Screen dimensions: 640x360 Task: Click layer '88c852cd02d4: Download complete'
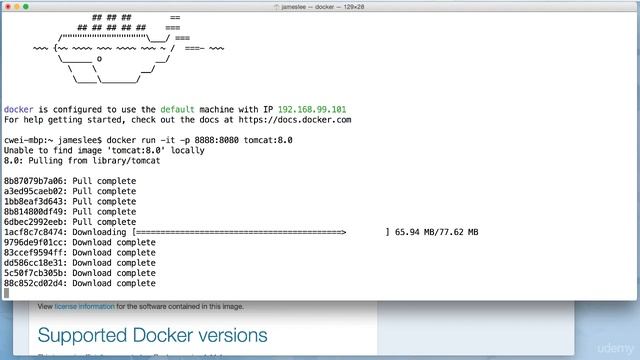pyautogui.click(x=80, y=283)
